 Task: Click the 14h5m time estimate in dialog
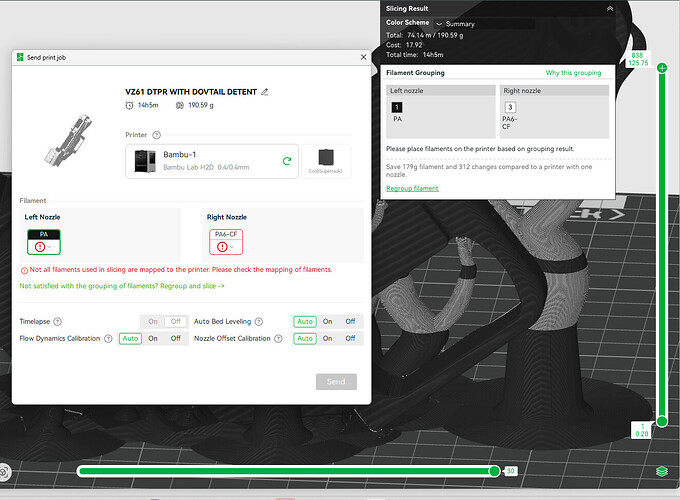point(148,105)
